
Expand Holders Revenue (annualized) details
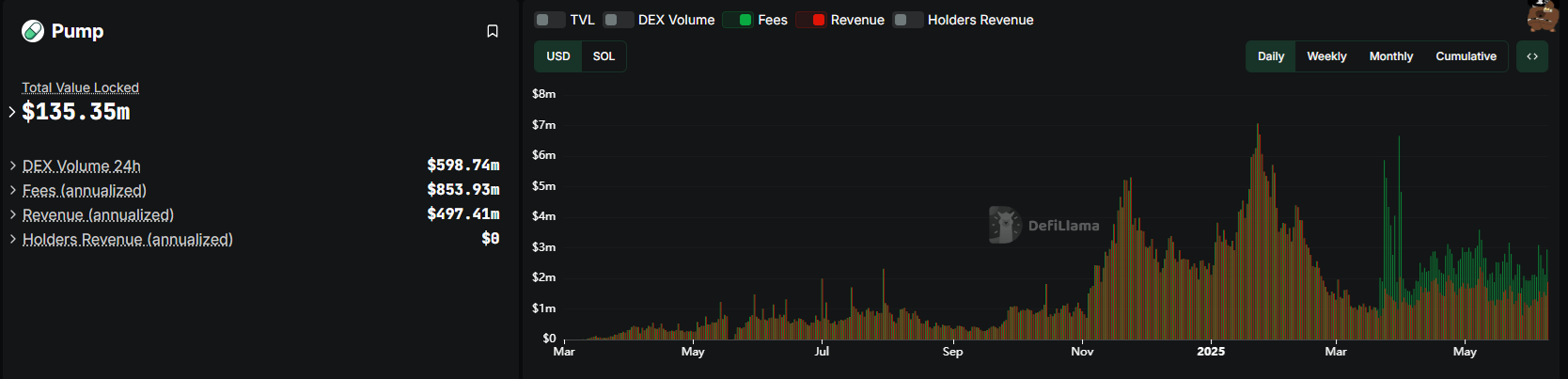pyautogui.click(x=12, y=239)
